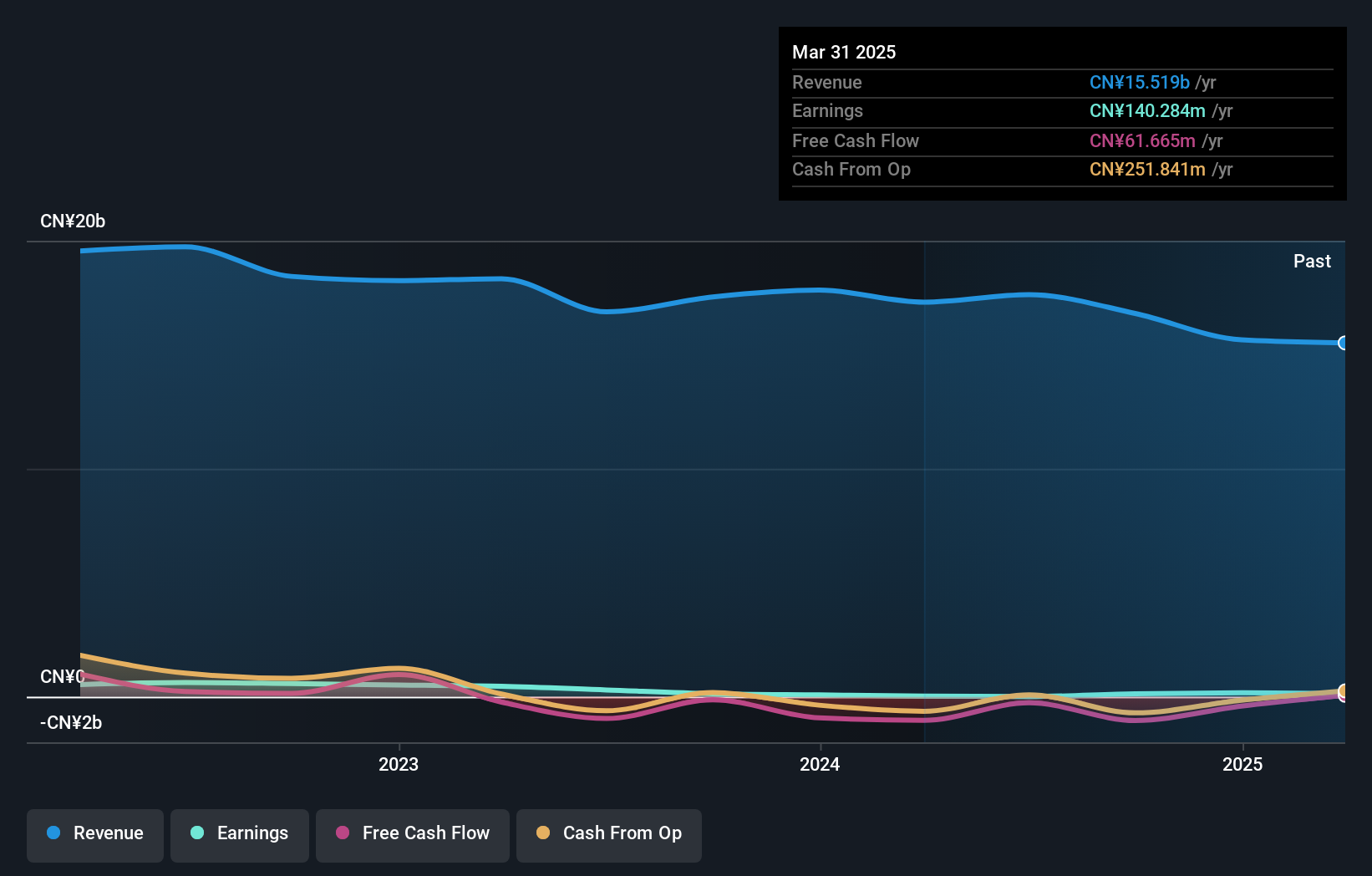Click the CN¥251.841m cash from op value
The height and width of the screenshot is (876, 1372).
(1147, 169)
